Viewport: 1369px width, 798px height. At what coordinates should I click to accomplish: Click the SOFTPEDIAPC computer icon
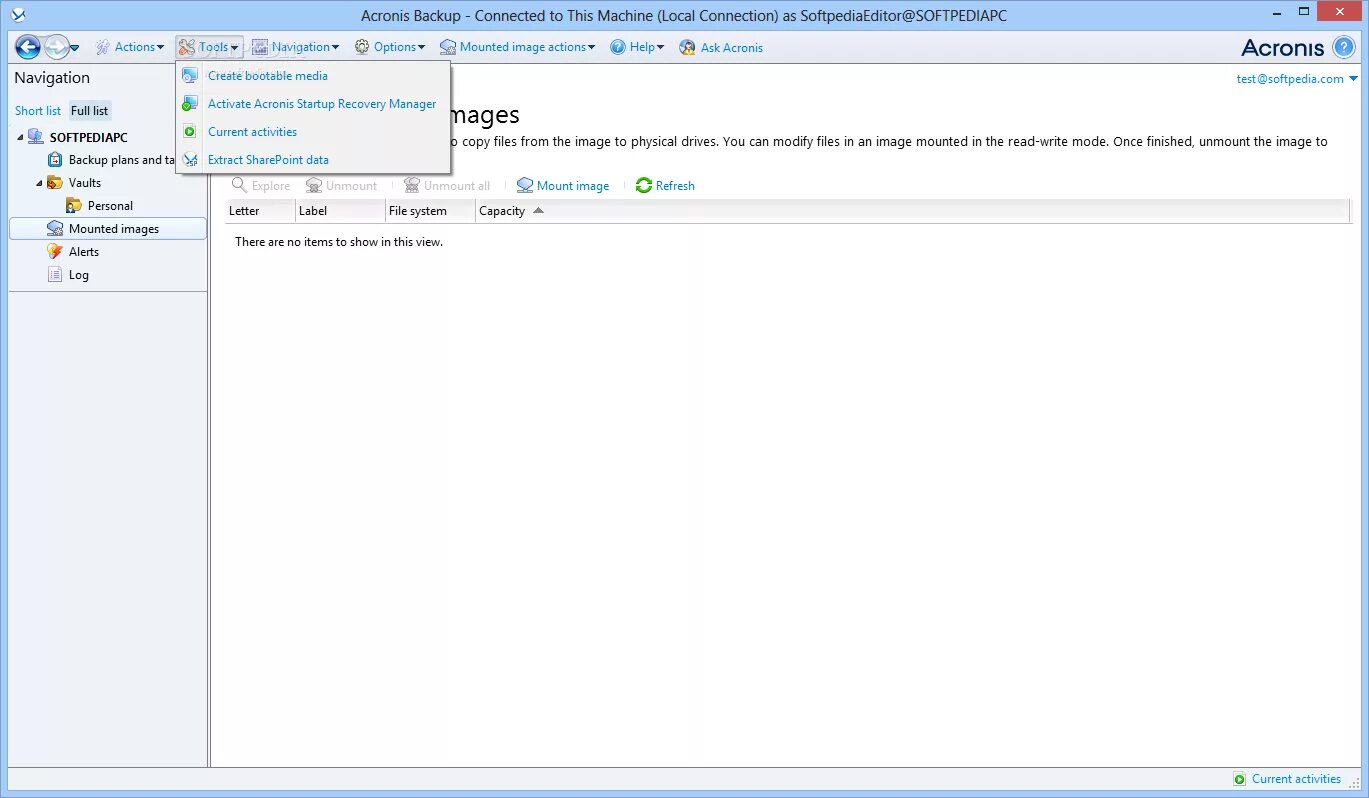36,137
